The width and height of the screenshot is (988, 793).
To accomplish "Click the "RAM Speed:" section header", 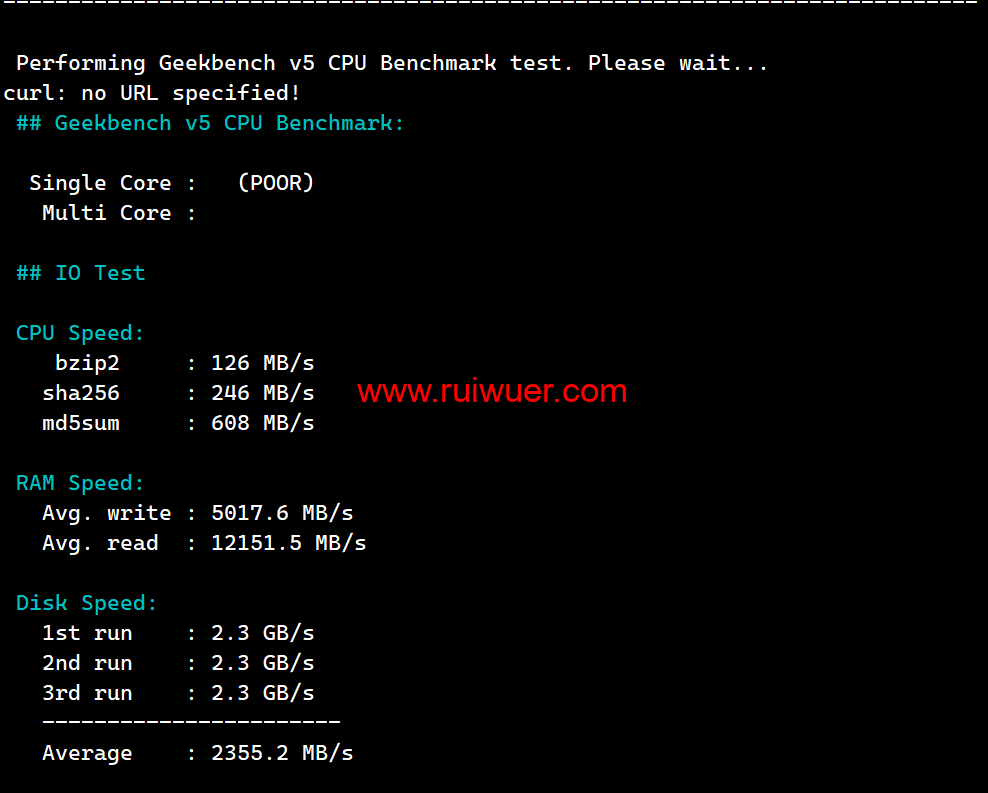I will coord(80,483).
